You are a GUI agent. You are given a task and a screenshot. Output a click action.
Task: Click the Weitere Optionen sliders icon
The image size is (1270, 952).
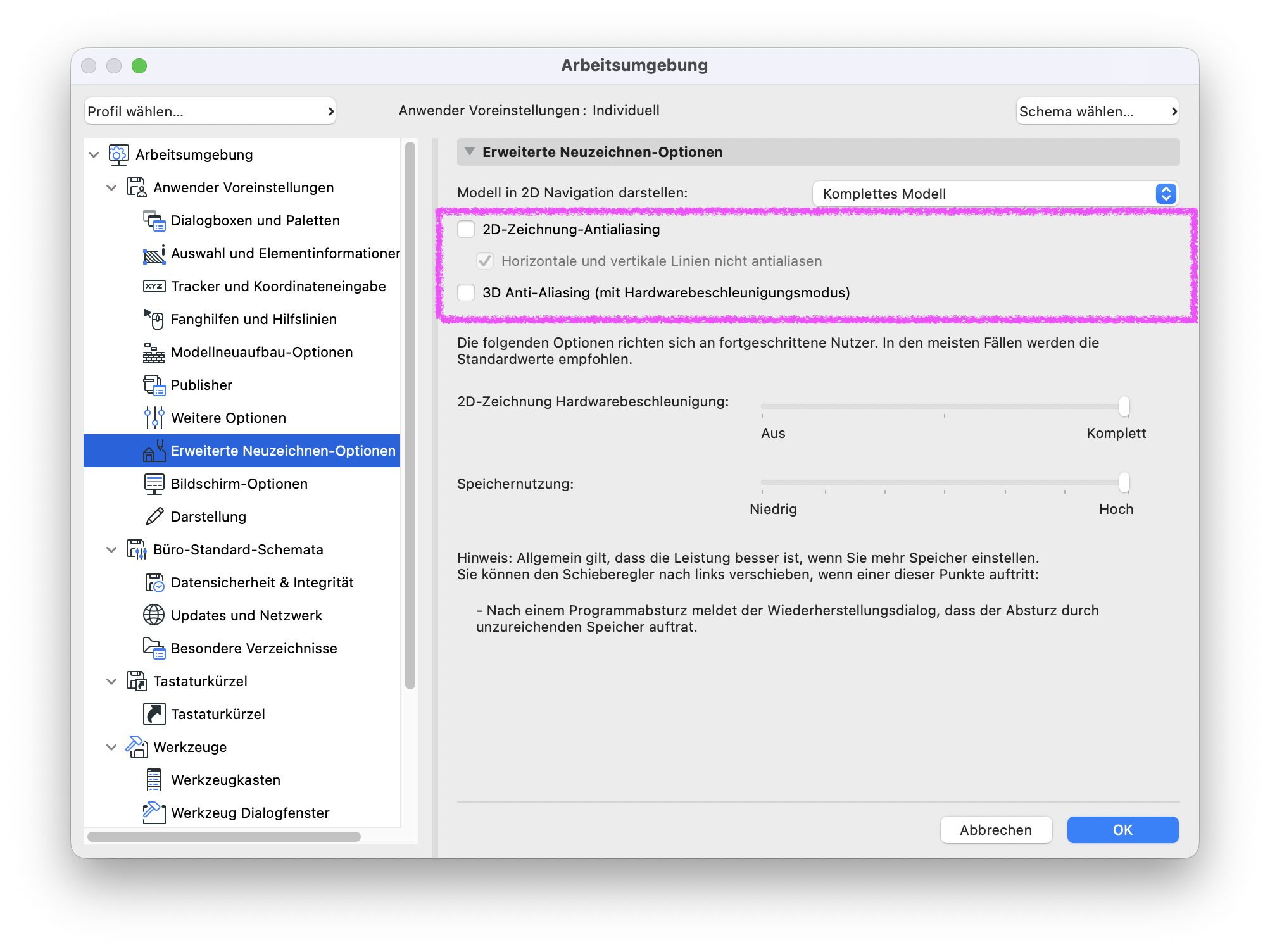coord(154,418)
